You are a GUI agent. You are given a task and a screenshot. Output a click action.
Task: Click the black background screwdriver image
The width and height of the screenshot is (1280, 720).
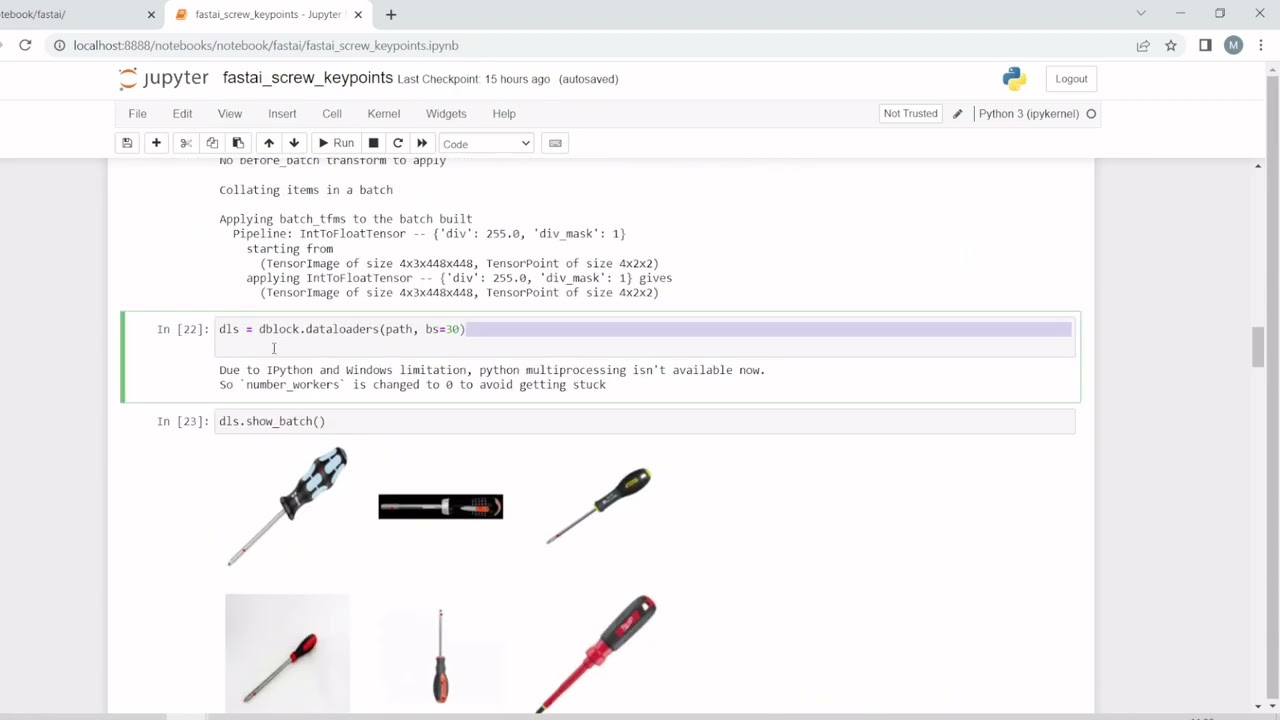(x=440, y=507)
